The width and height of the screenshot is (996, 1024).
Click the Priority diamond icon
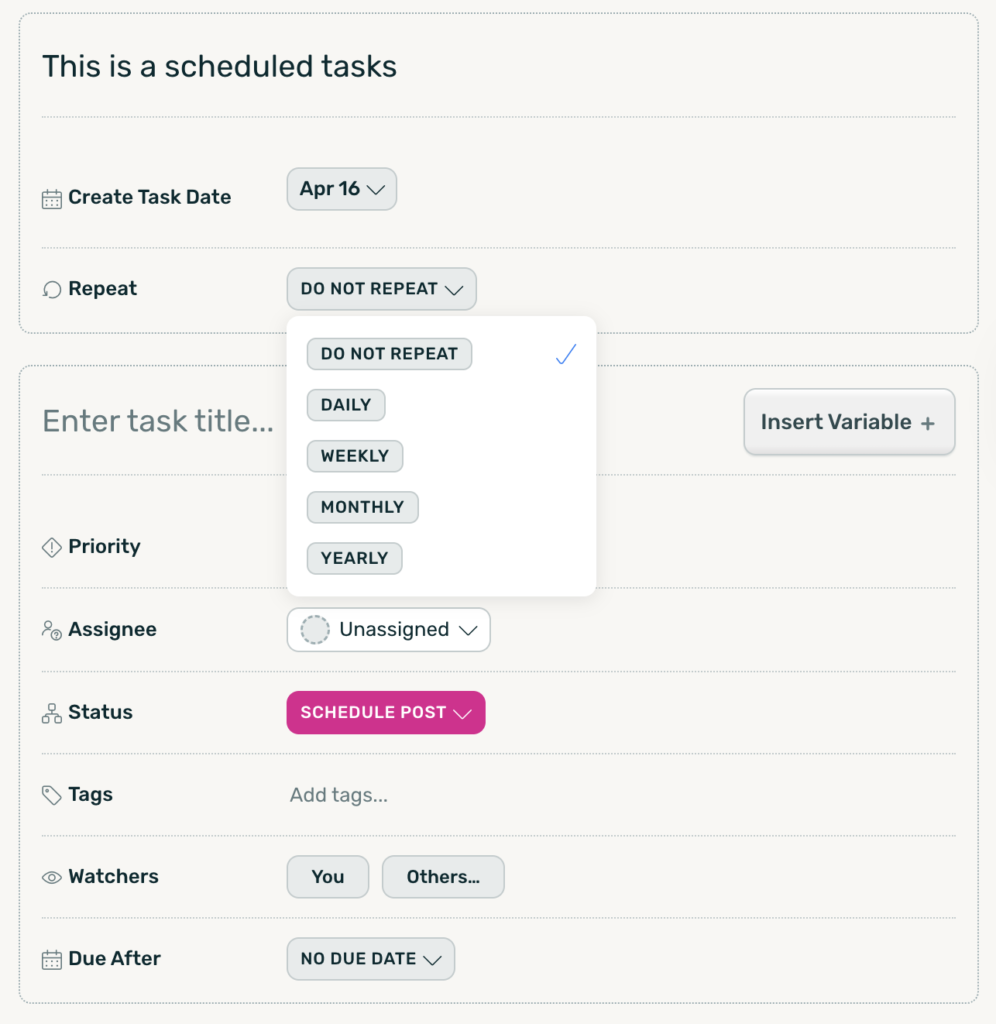click(51, 547)
